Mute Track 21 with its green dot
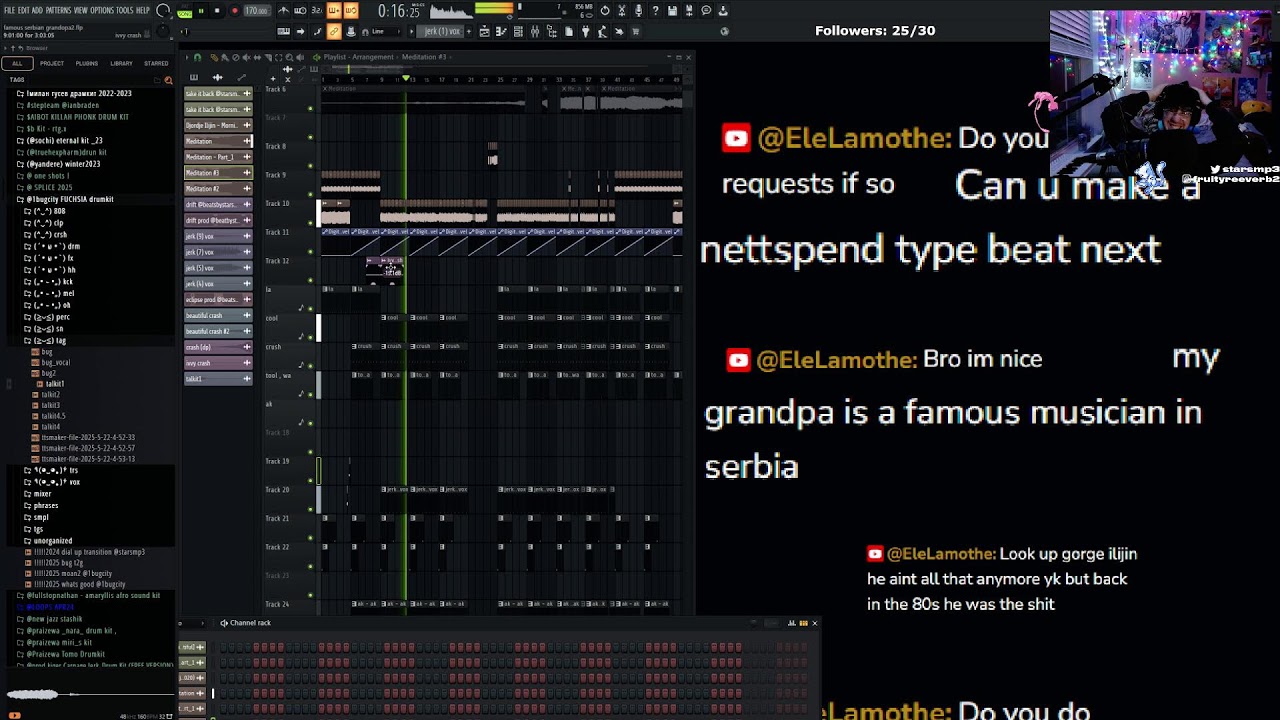1280x720 pixels. click(x=310, y=538)
